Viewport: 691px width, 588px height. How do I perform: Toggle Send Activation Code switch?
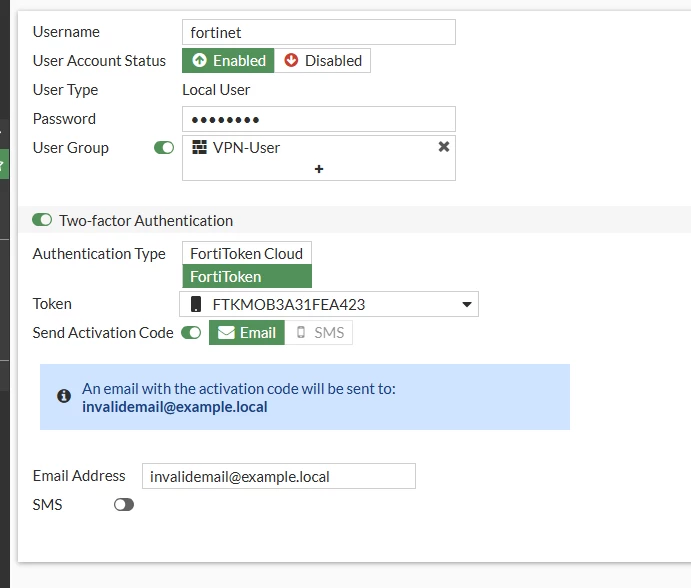[x=191, y=332]
